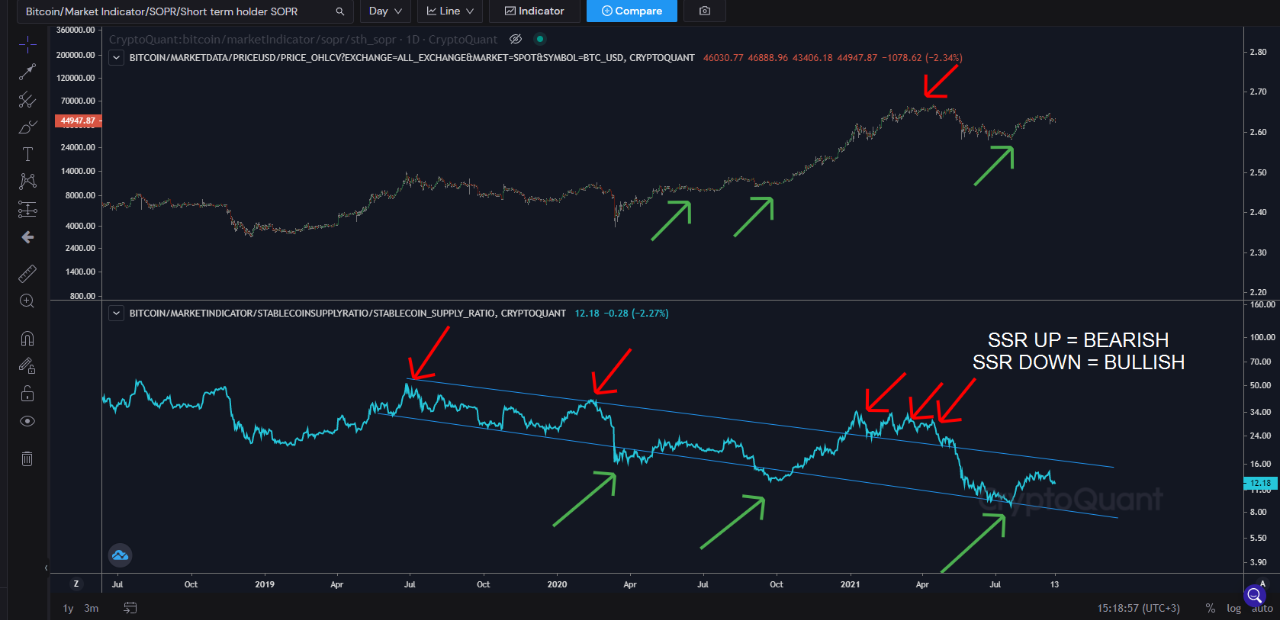Viewport: 1280px width, 620px height.
Task: Open the pitchfork and Gann tools
Action: click(27, 99)
